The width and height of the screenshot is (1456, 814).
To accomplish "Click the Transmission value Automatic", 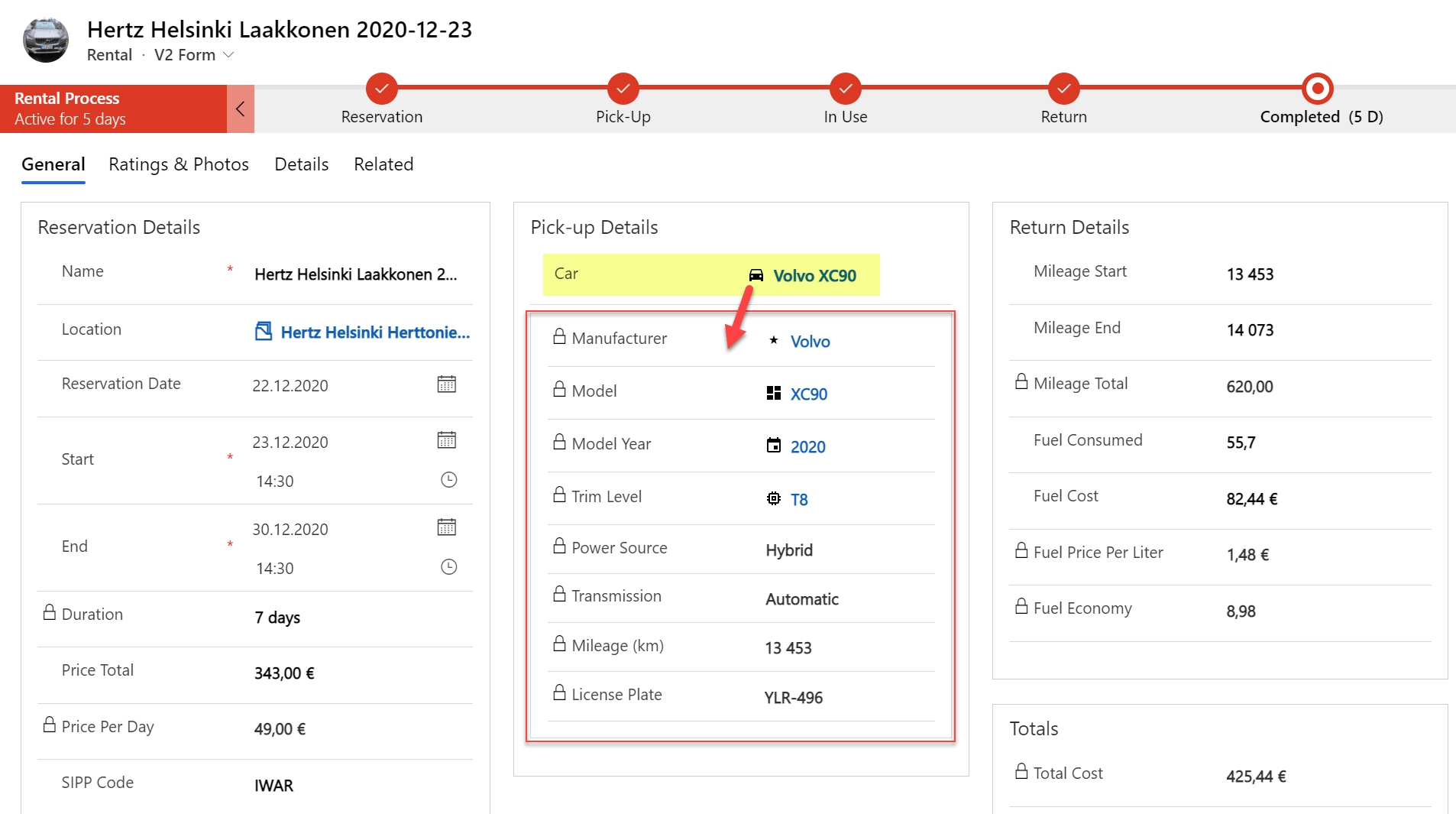I will [x=802, y=599].
